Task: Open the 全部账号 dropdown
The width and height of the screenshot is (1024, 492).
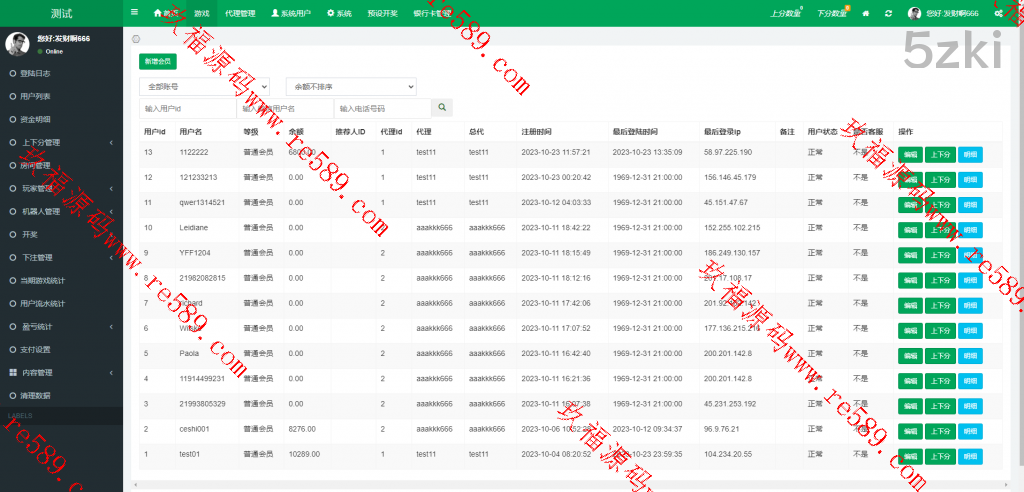Action: point(204,87)
